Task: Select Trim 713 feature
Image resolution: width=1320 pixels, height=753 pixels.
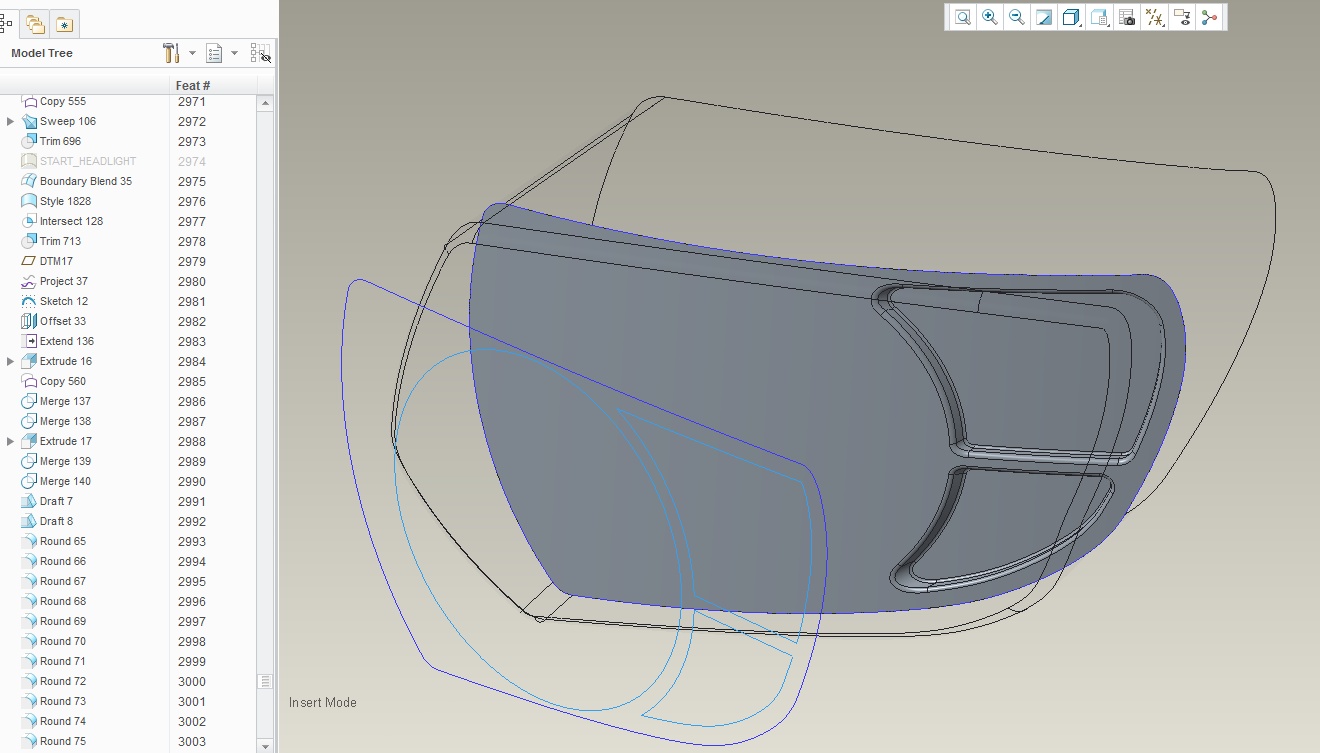Action: [60, 241]
